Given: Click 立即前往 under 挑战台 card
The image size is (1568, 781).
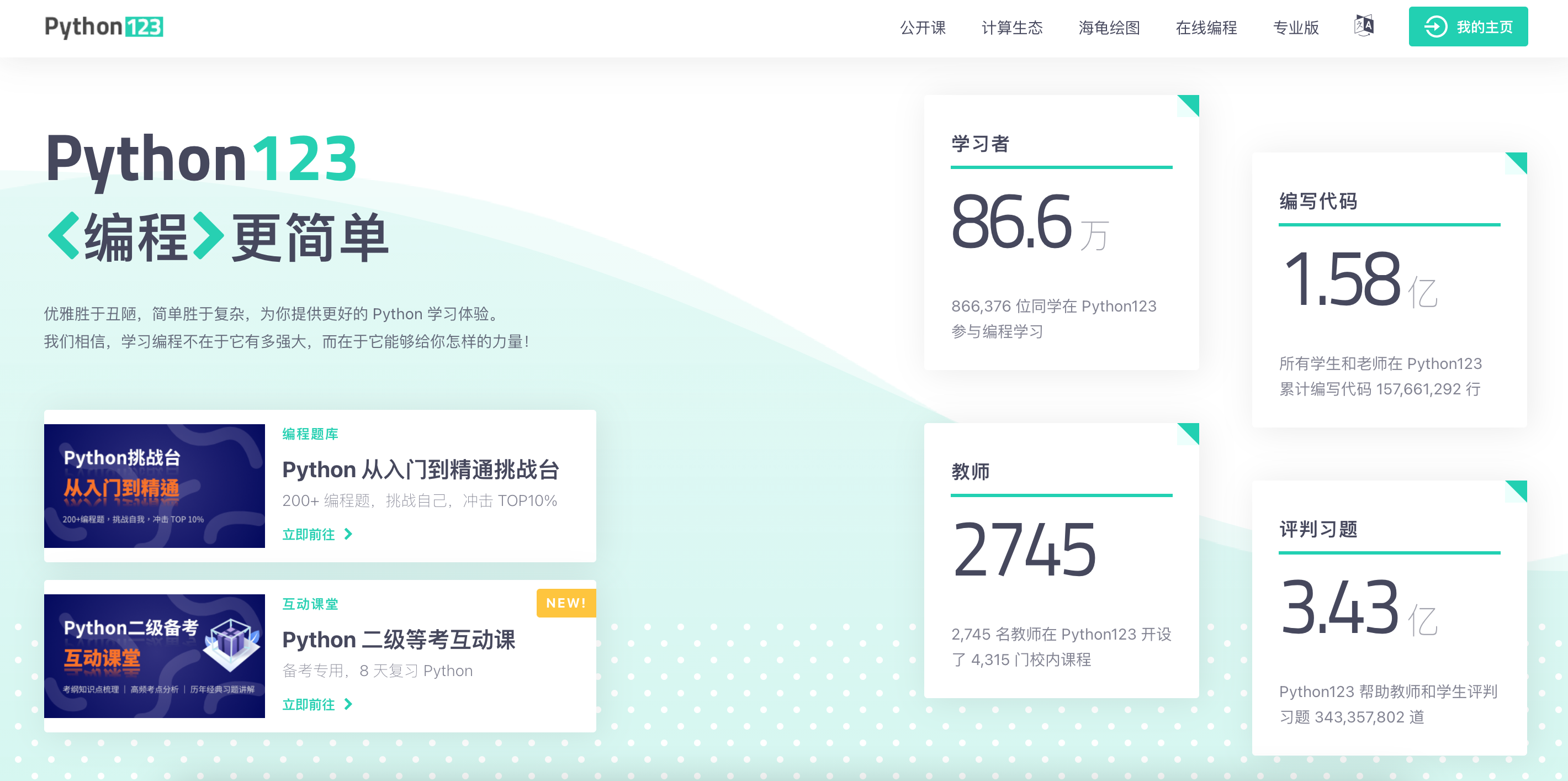Looking at the screenshot, I should pos(309,534).
